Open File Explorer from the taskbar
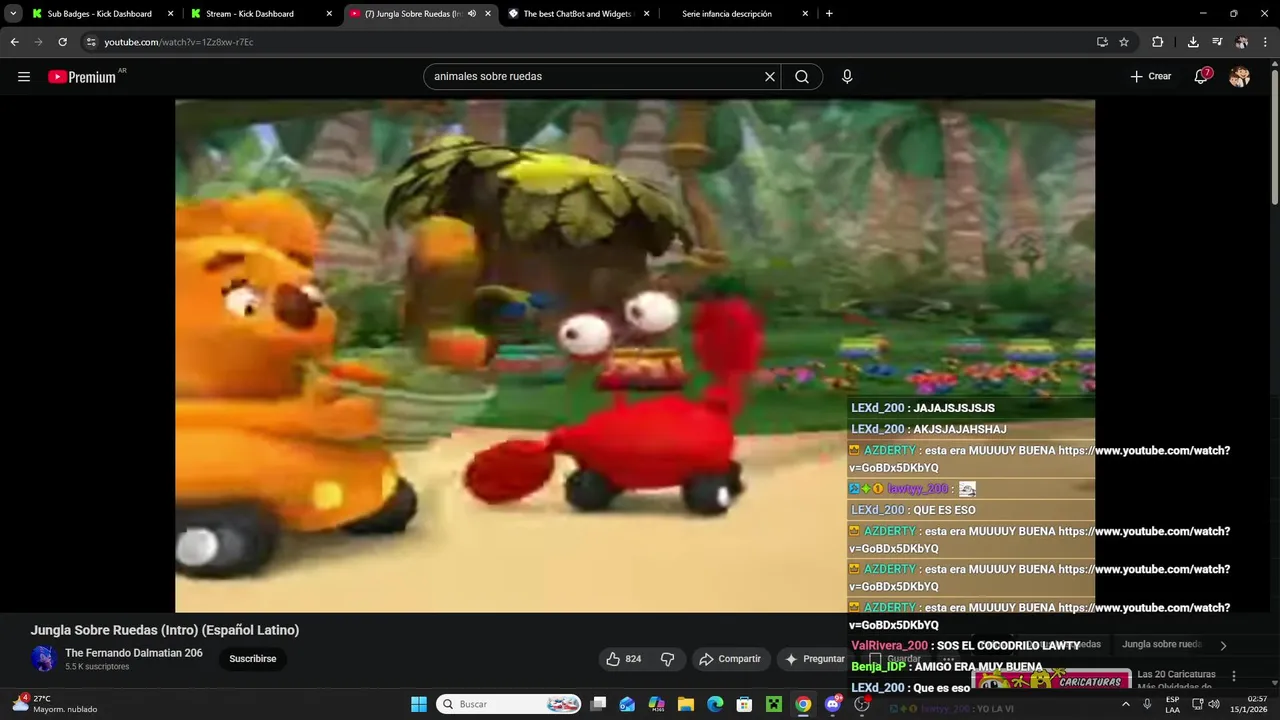The image size is (1280, 720). (x=686, y=704)
